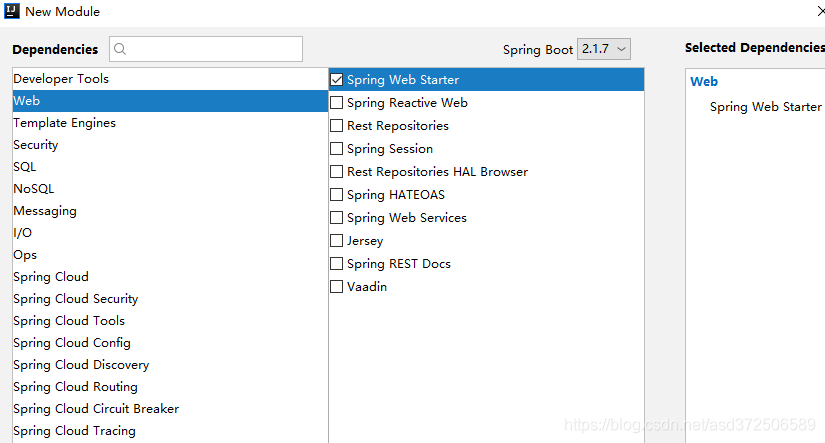This screenshot has height=443, width=825.
Task: Select the I/O category
Action: pos(170,233)
